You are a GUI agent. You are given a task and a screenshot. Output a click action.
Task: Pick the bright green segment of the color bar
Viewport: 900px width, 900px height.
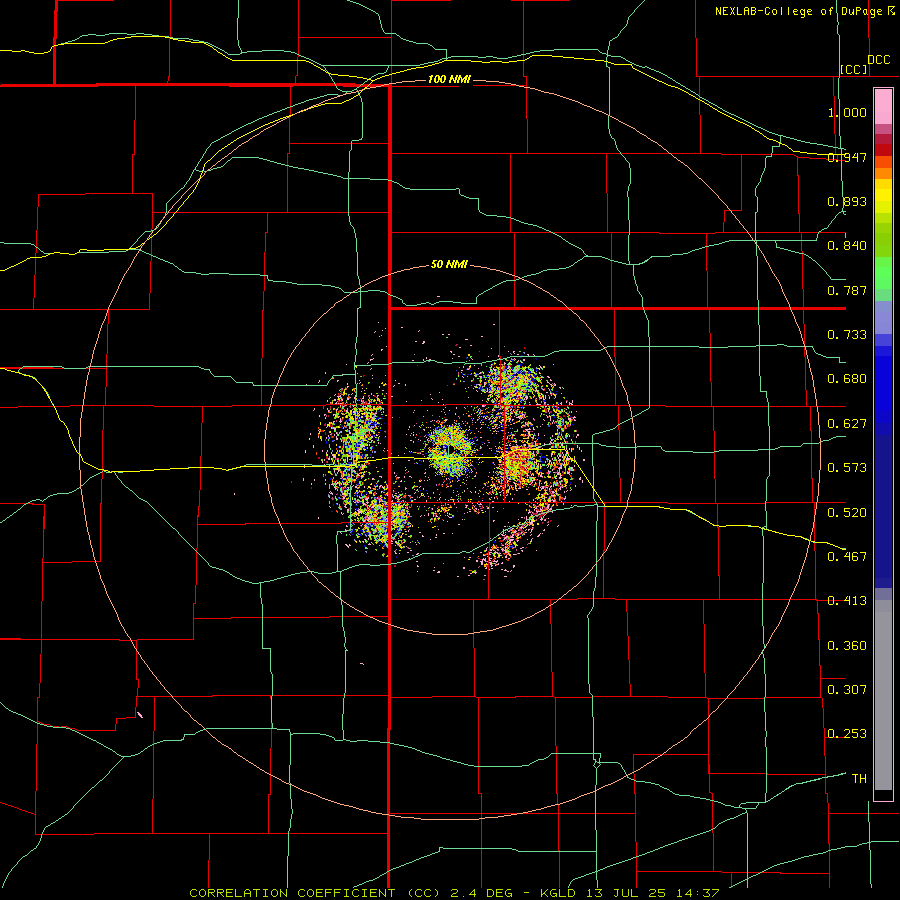coord(883,273)
